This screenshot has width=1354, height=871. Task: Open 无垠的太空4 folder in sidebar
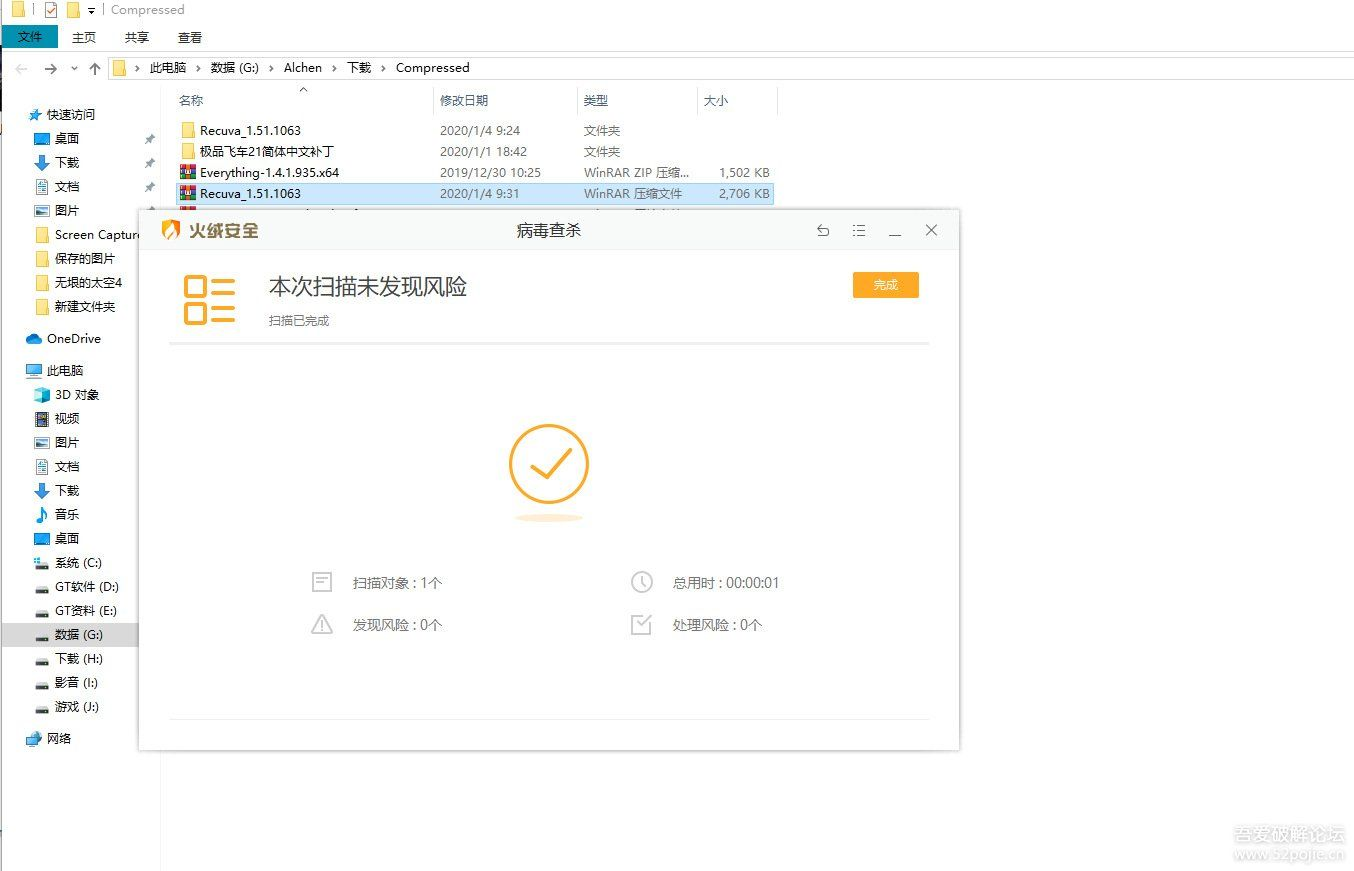click(78, 283)
